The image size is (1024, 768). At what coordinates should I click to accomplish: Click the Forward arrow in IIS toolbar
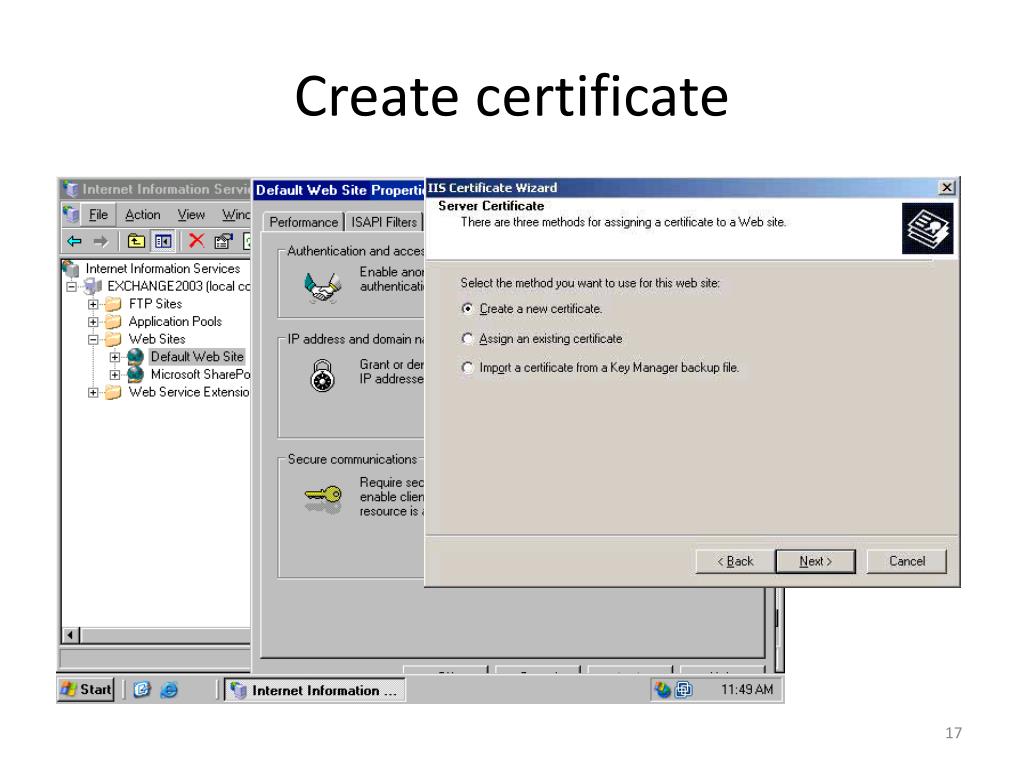(x=100, y=242)
